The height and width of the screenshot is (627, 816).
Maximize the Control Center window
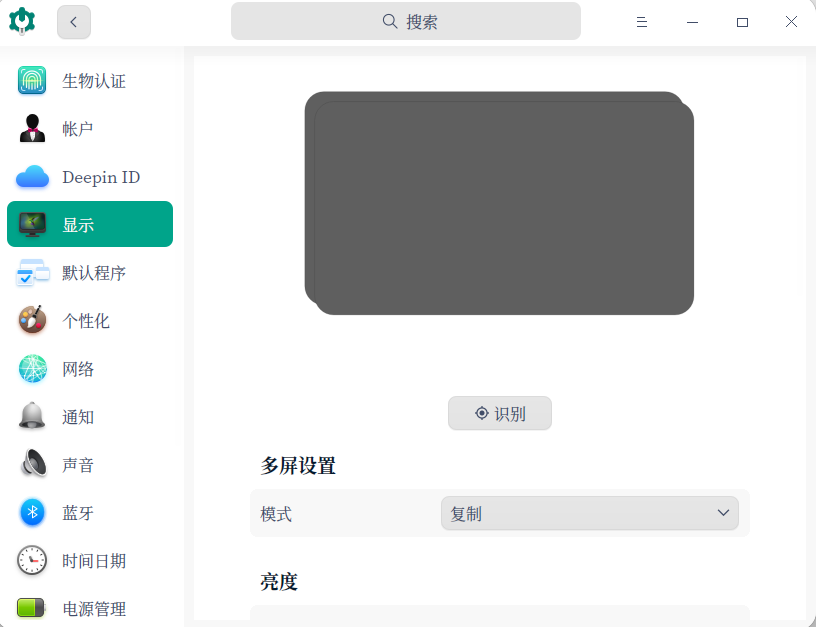tap(742, 22)
